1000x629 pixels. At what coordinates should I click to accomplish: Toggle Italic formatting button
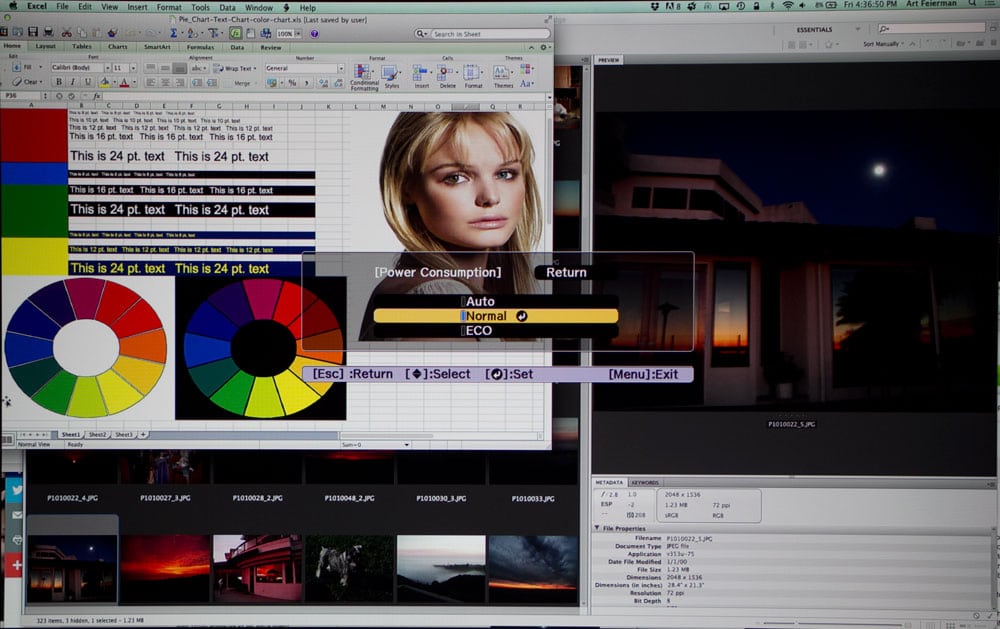(x=73, y=82)
